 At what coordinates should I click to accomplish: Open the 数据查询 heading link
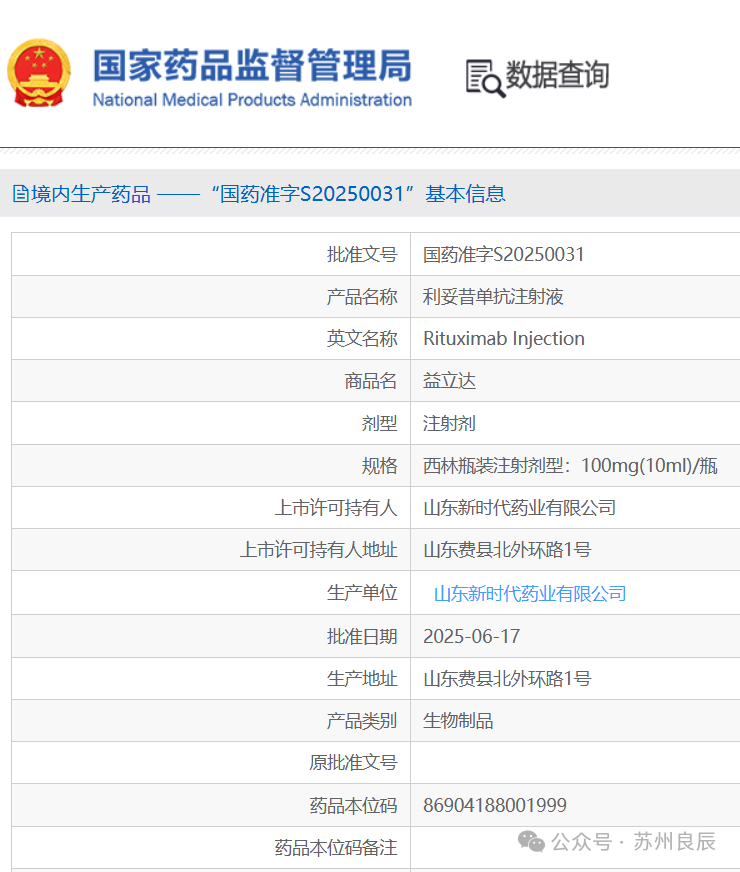[x=557, y=75]
